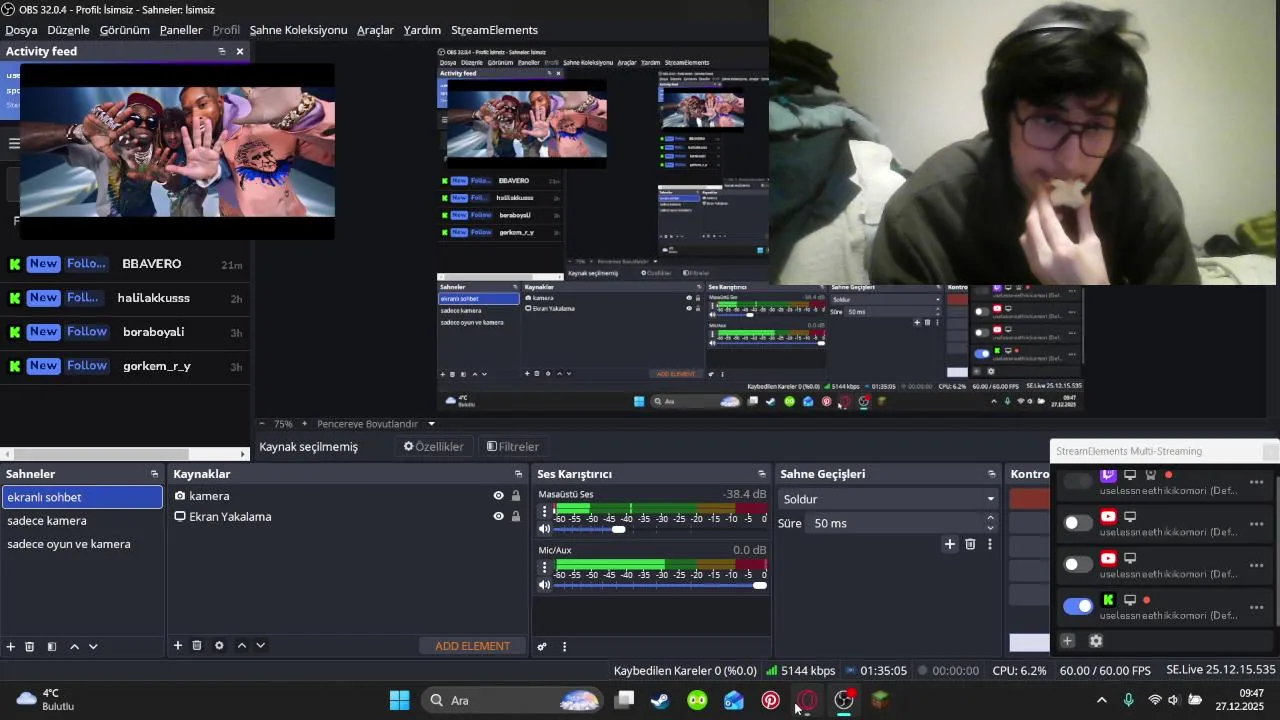Image resolution: width=1280 pixels, height=720 pixels.
Task: Select the sadece oyun ve kamera scene
Action: pyautogui.click(x=82, y=544)
